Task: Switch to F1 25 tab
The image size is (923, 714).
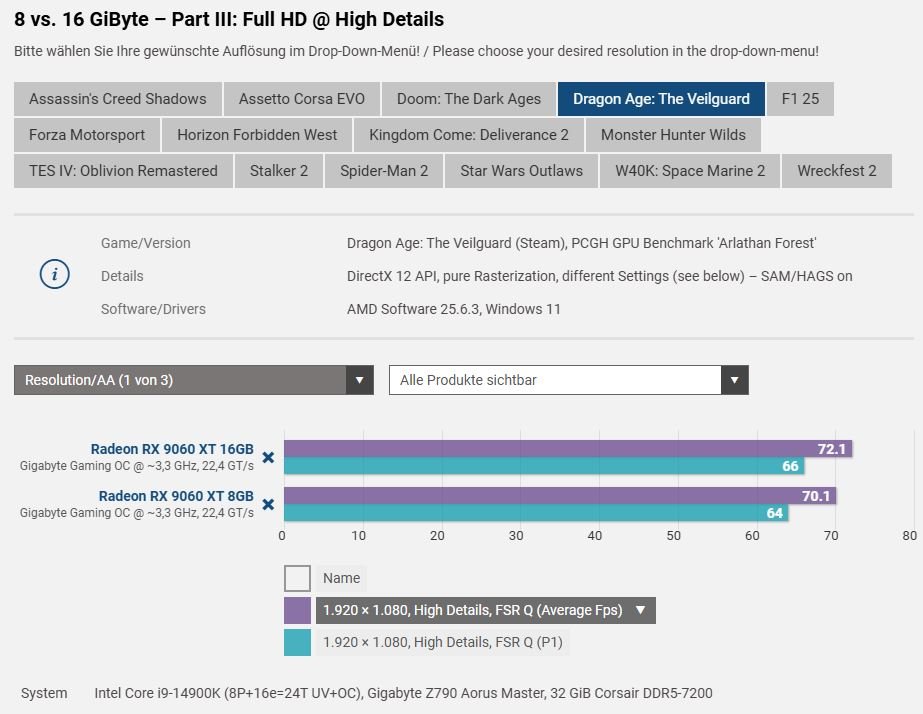Action: (x=800, y=99)
